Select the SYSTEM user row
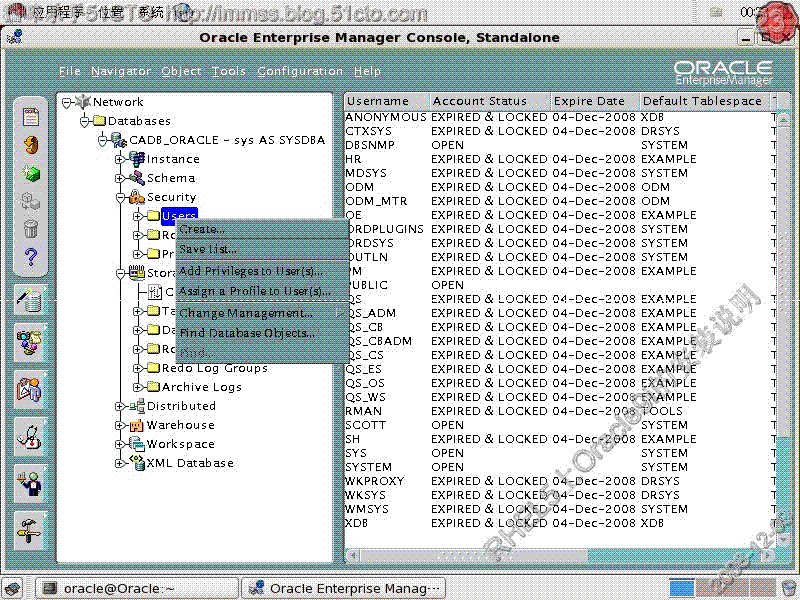 pos(559,467)
